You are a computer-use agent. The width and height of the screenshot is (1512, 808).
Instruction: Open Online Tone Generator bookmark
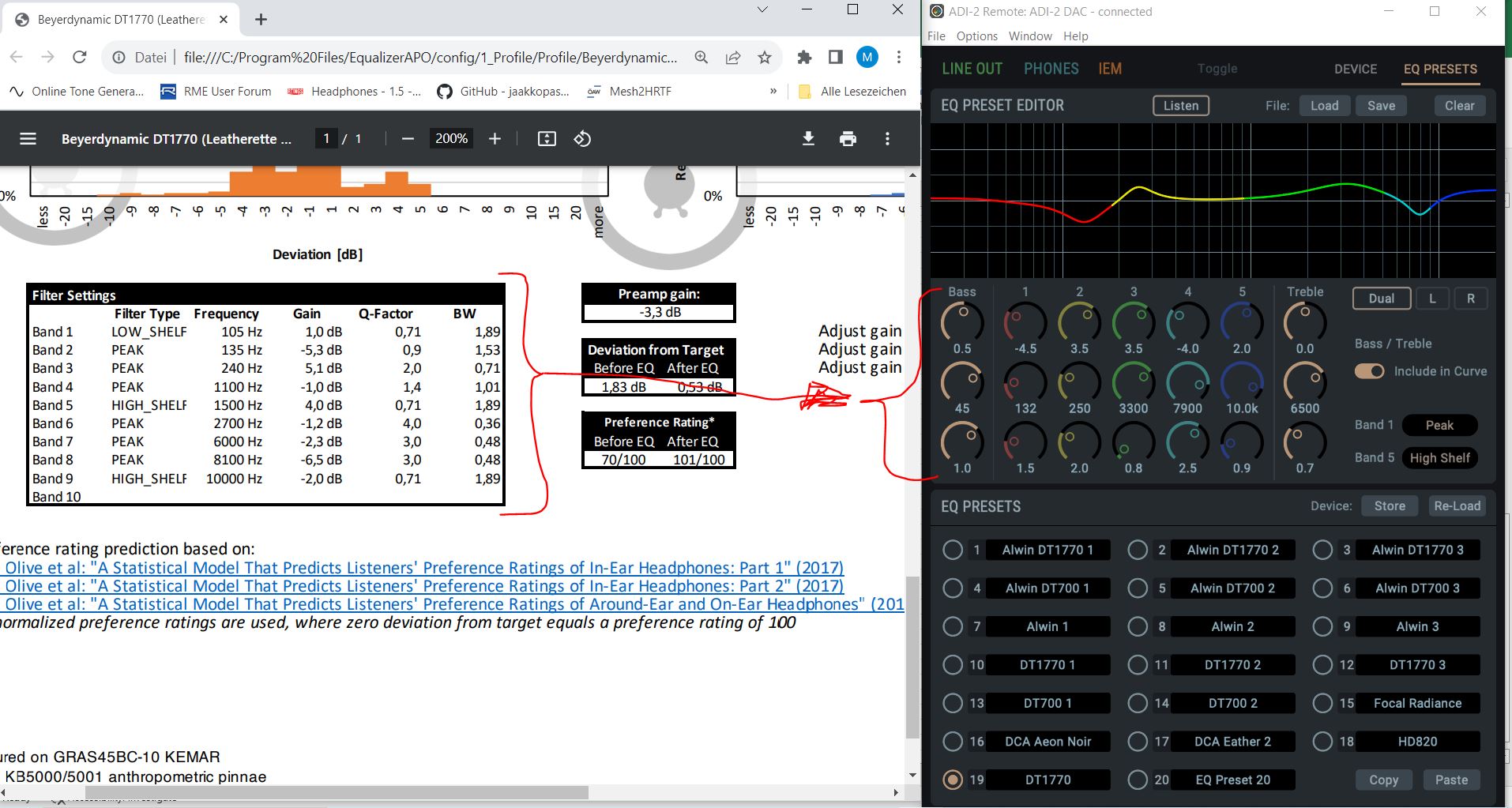[77, 92]
